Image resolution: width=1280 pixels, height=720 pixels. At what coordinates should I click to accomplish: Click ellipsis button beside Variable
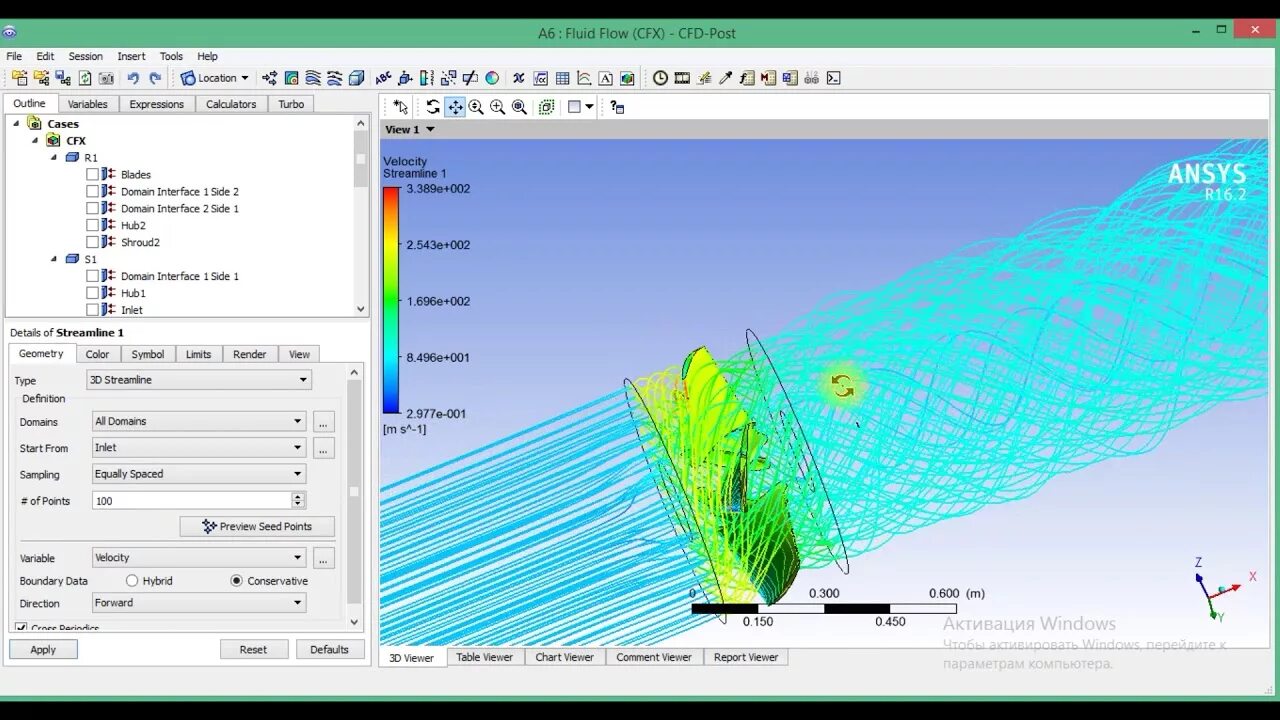[x=323, y=558]
